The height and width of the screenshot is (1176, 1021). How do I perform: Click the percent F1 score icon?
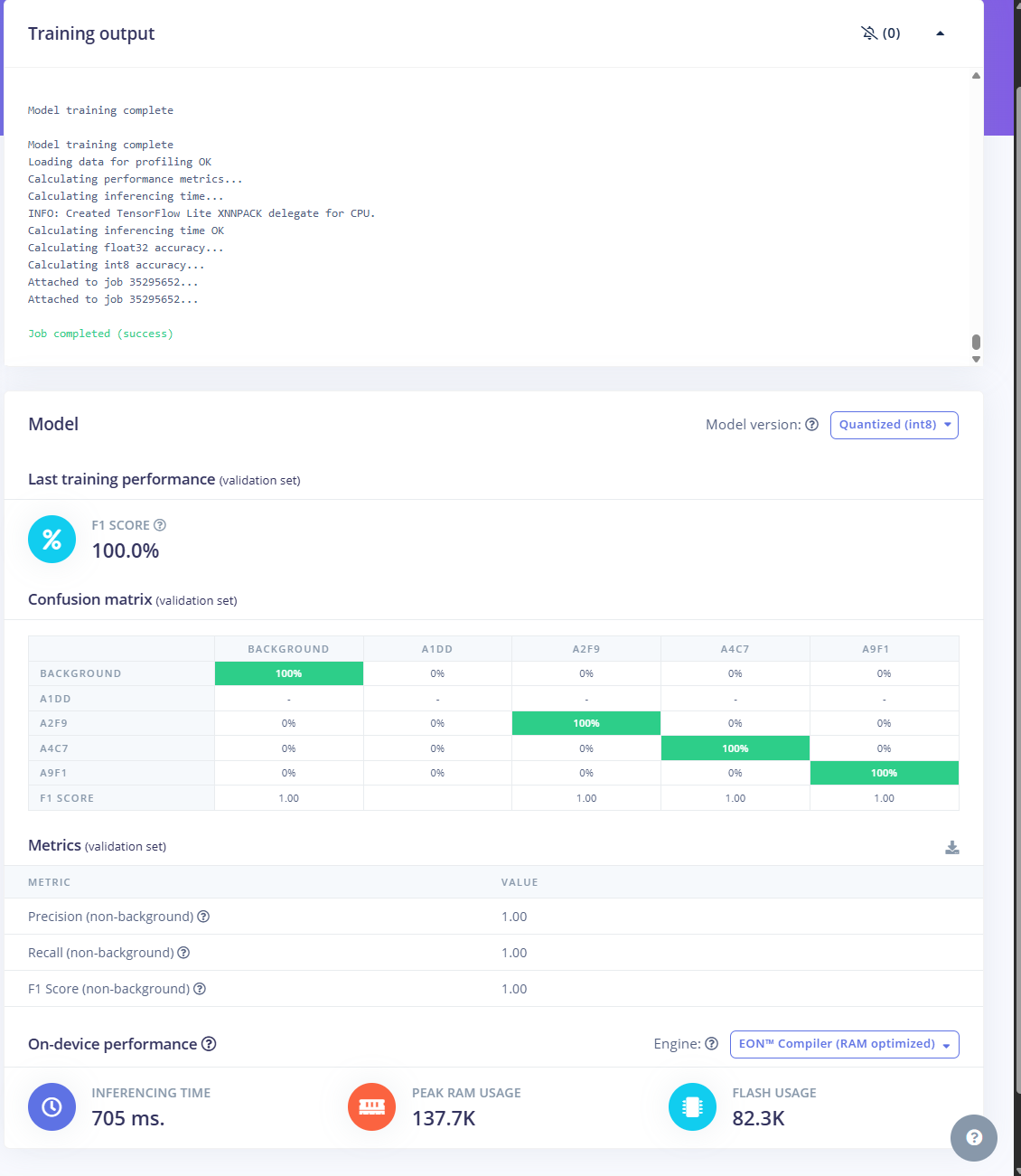point(52,540)
